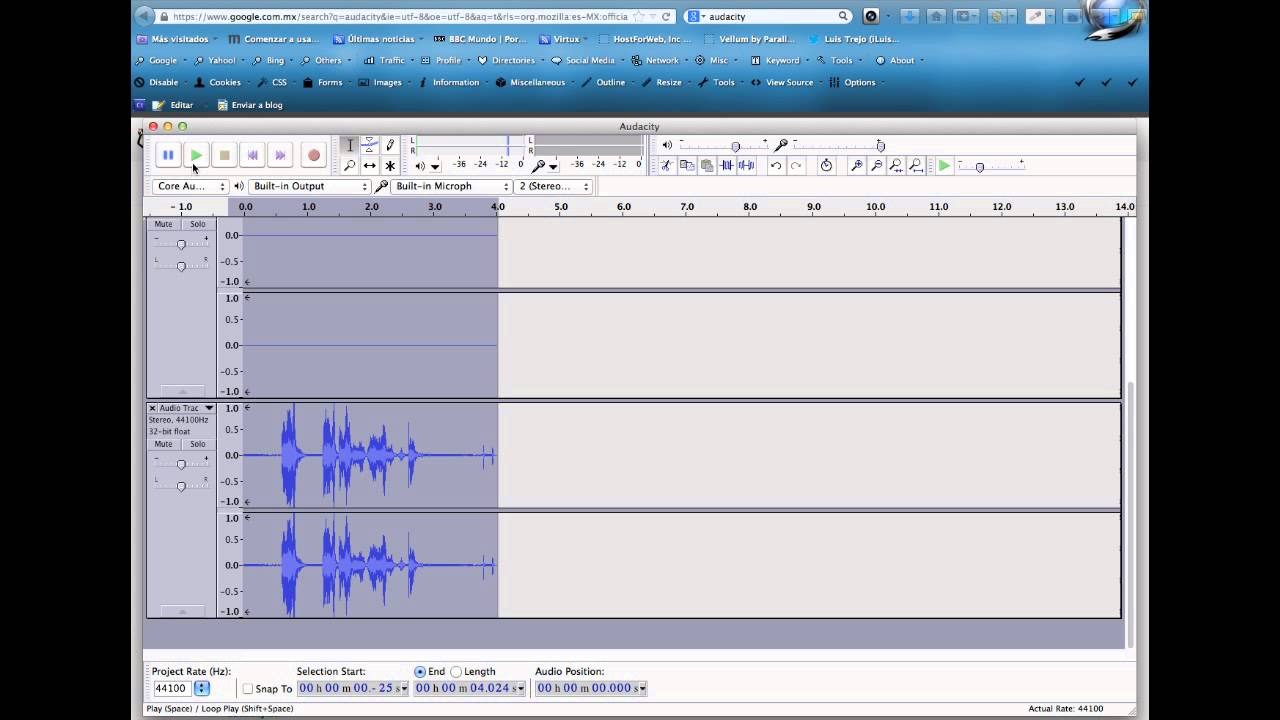Open the Built-in Output device dropdown
The image size is (1280, 720).
click(x=309, y=186)
